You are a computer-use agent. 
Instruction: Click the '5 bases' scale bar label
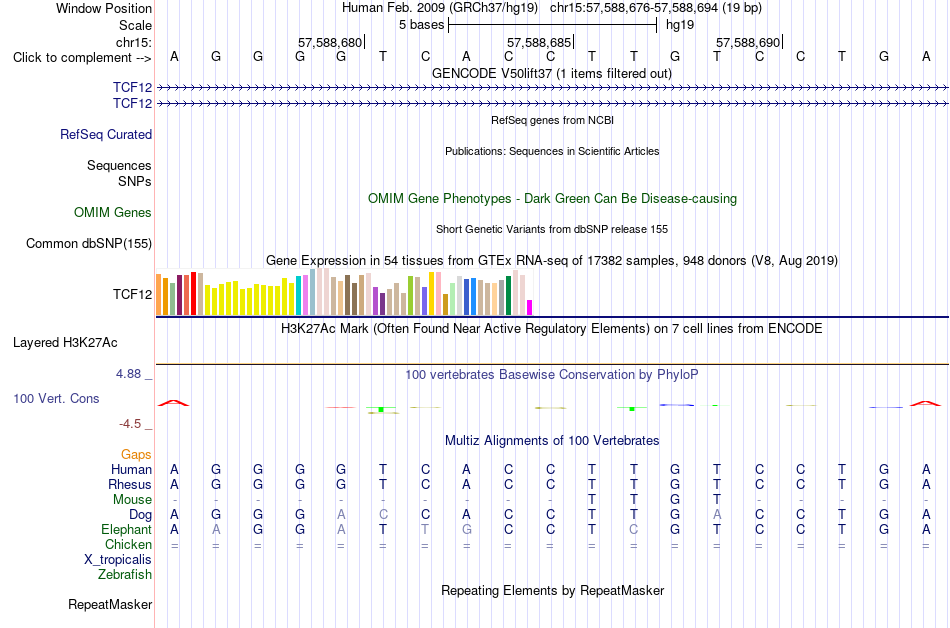[421, 25]
